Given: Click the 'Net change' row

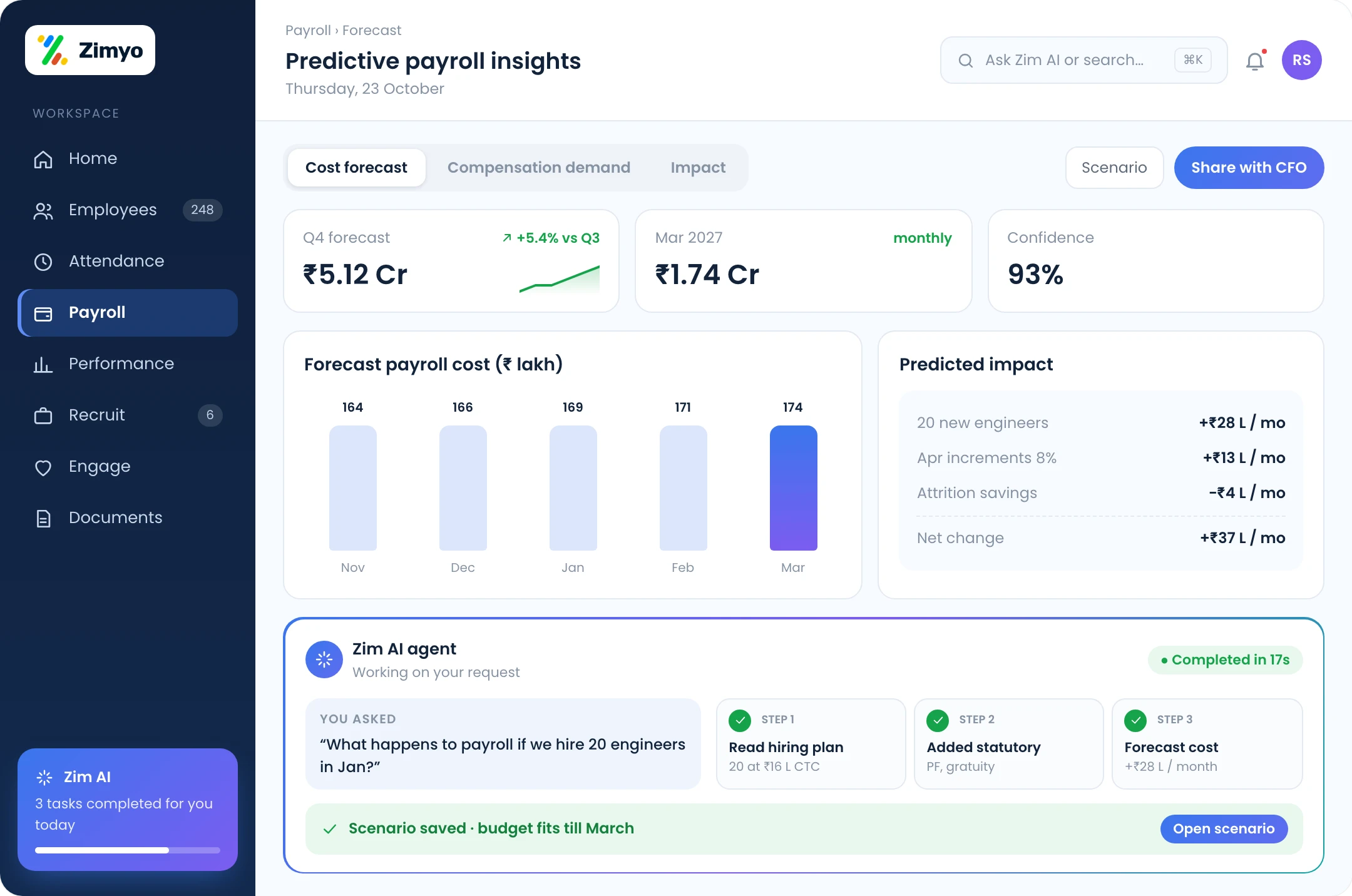Looking at the screenshot, I should [x=1100, y=538].
